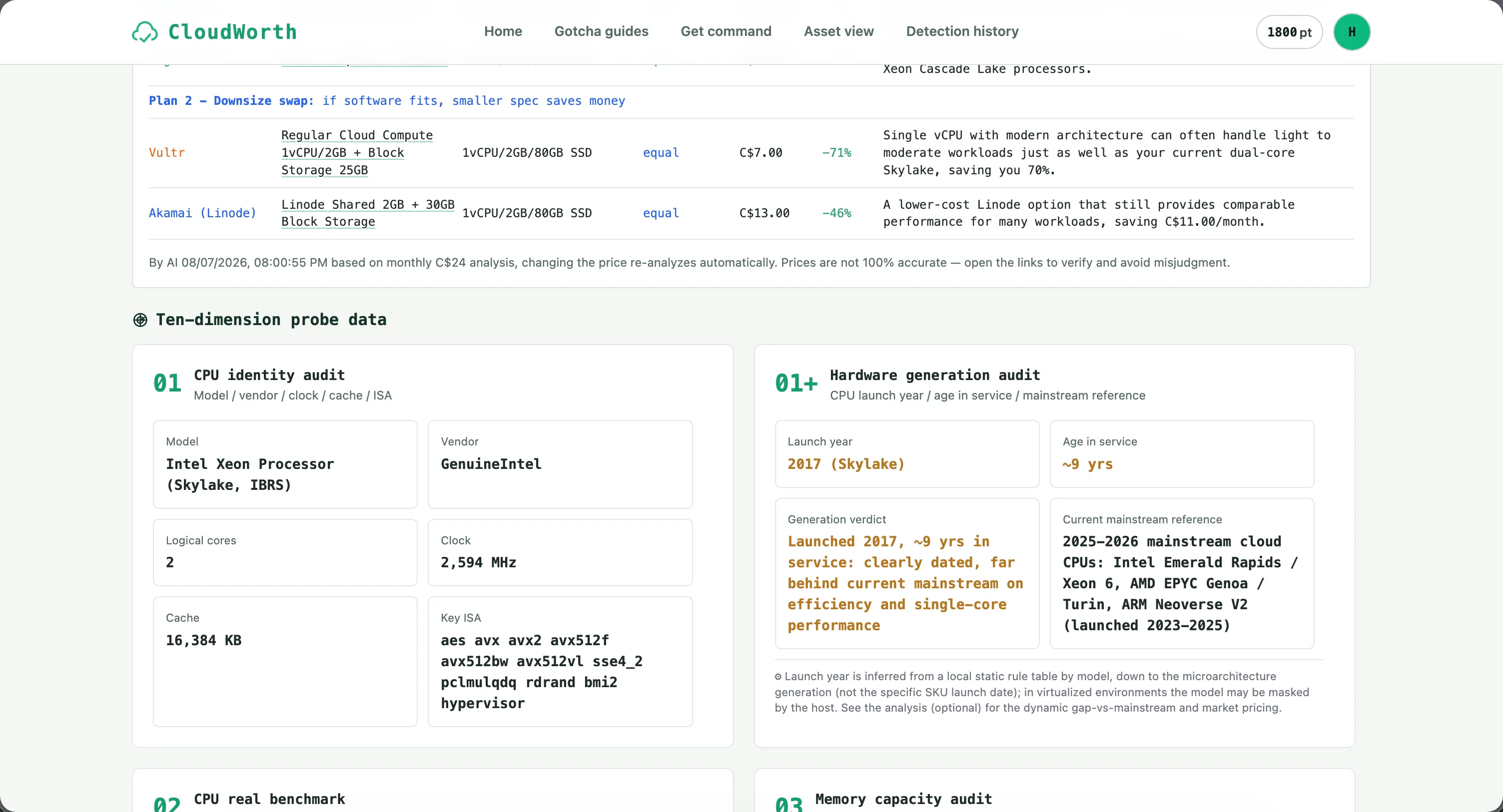Screen dimensions: 1503x812
Task: Click the AI analysis timestamp disclaimer note
Action: (x=689, y=263)
